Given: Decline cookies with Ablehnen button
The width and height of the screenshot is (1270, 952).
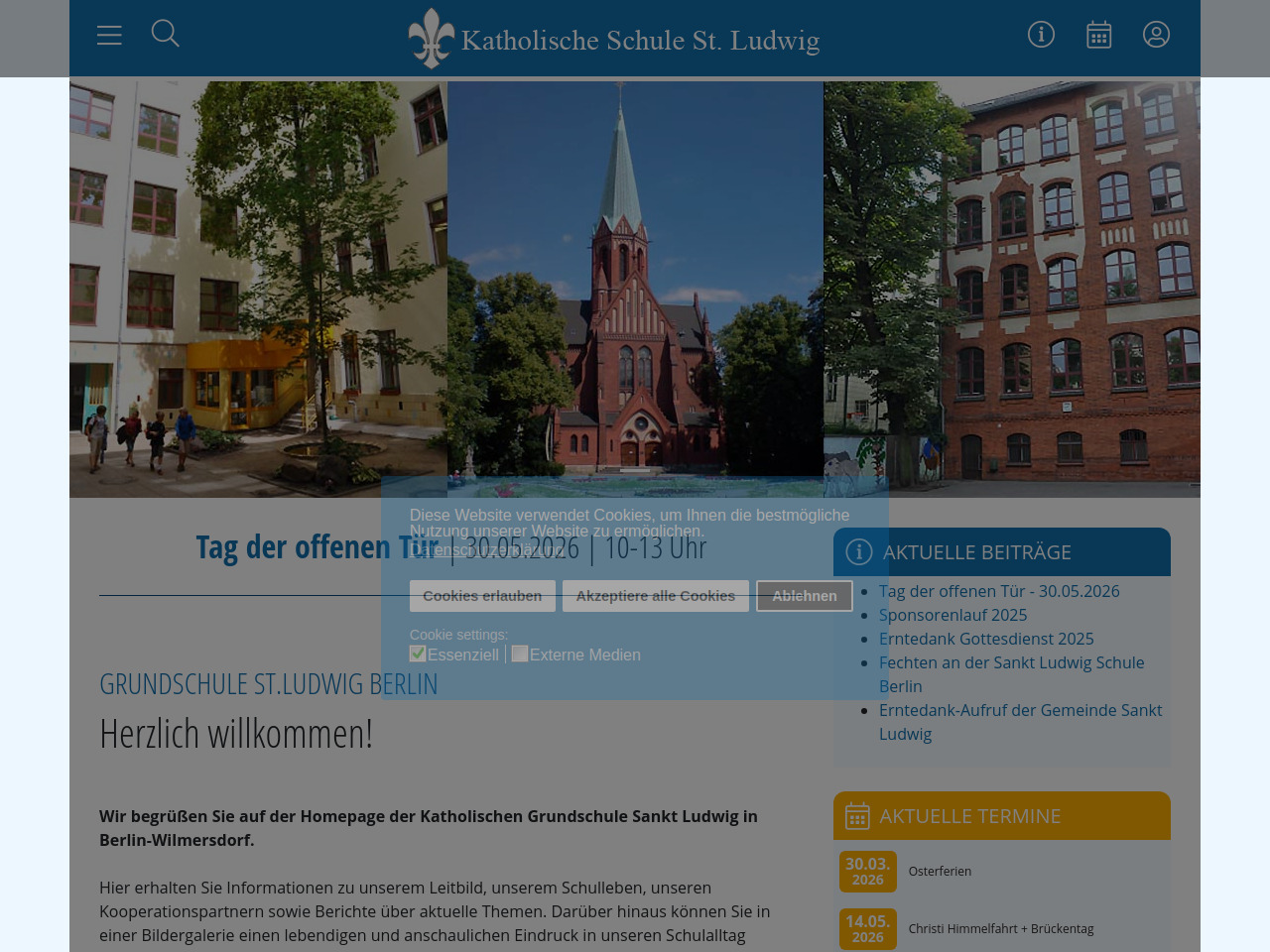Looking at the screenshot, I should 804,596.
